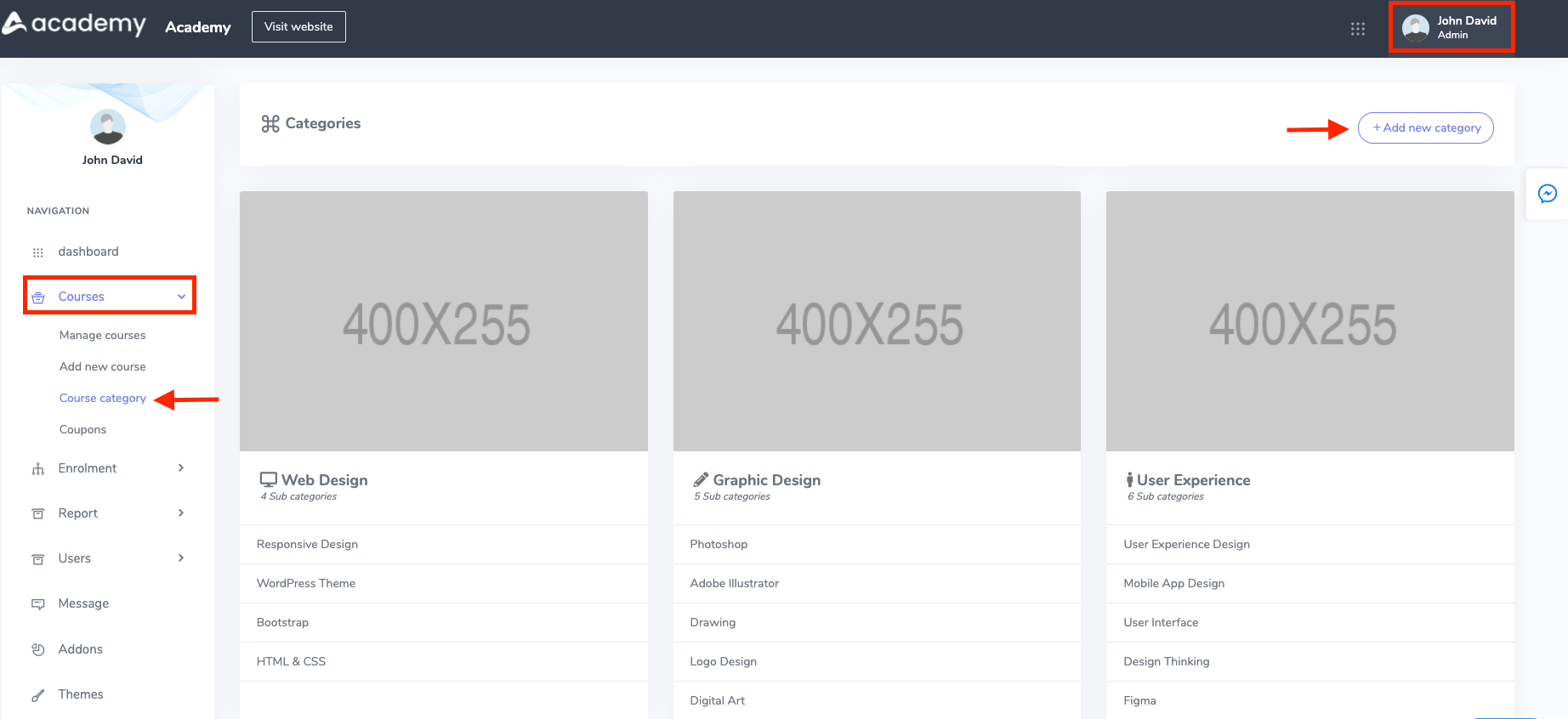1568x719 pixels.
Task: Click the Themes brush icon
Action: (x=38, y=695)
